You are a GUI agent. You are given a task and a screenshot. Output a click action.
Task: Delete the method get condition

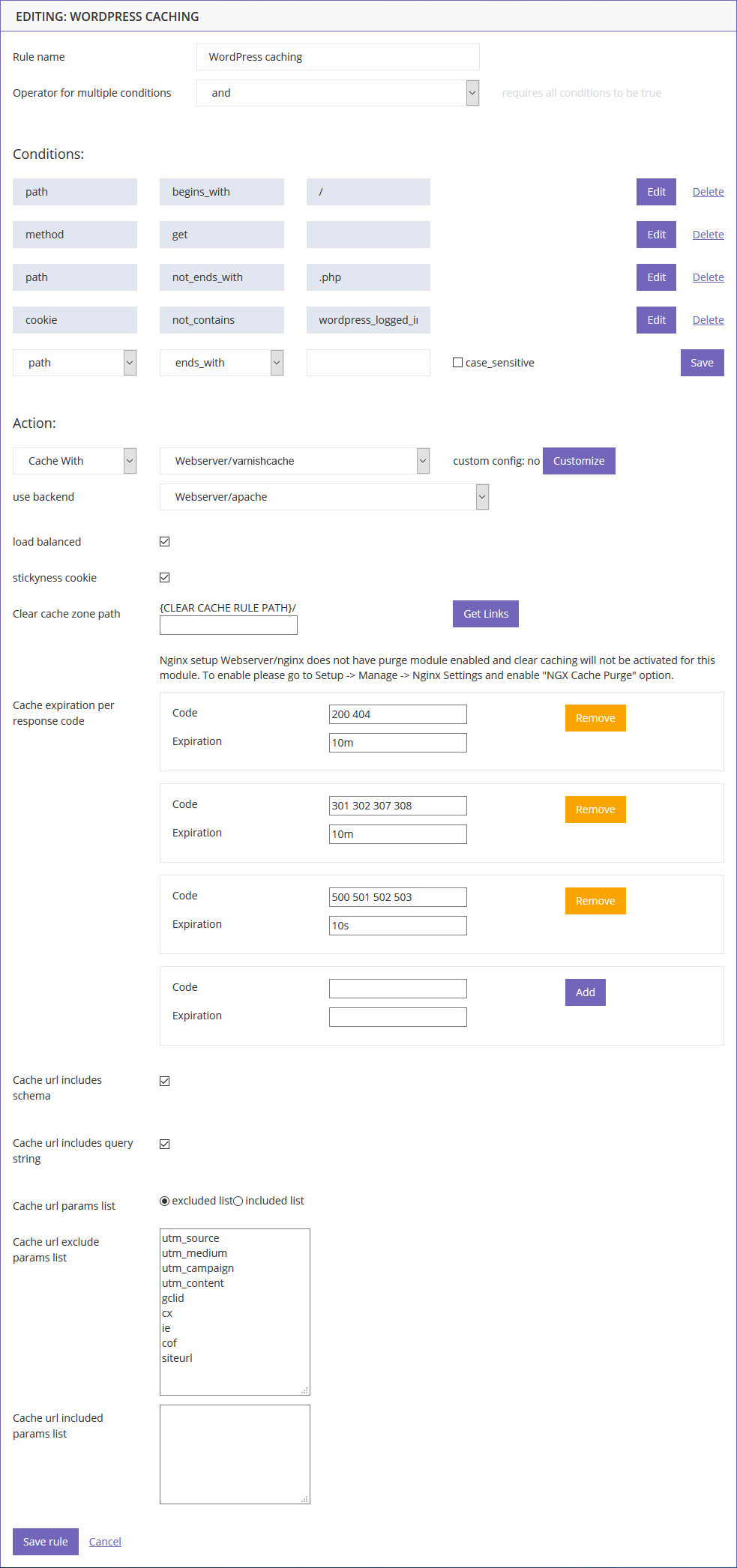(708, 235)
